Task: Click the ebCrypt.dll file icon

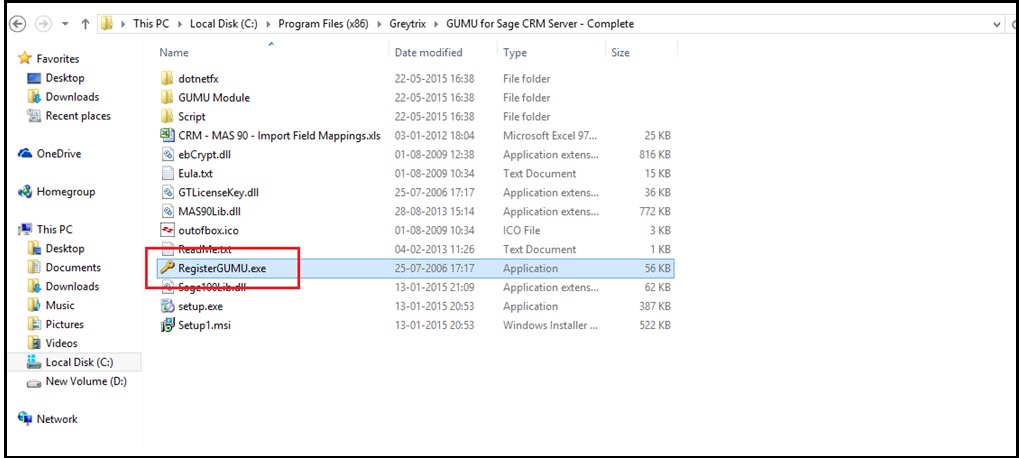Action: [x=167, y=155]
